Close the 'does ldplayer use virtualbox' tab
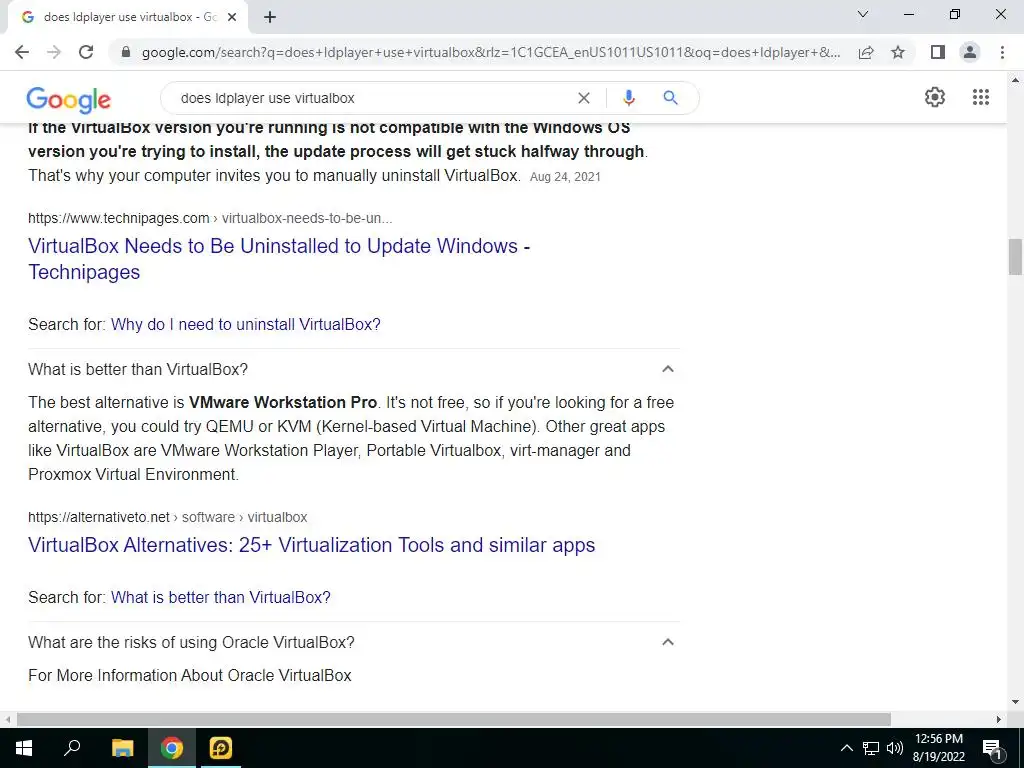 point(232,17)
